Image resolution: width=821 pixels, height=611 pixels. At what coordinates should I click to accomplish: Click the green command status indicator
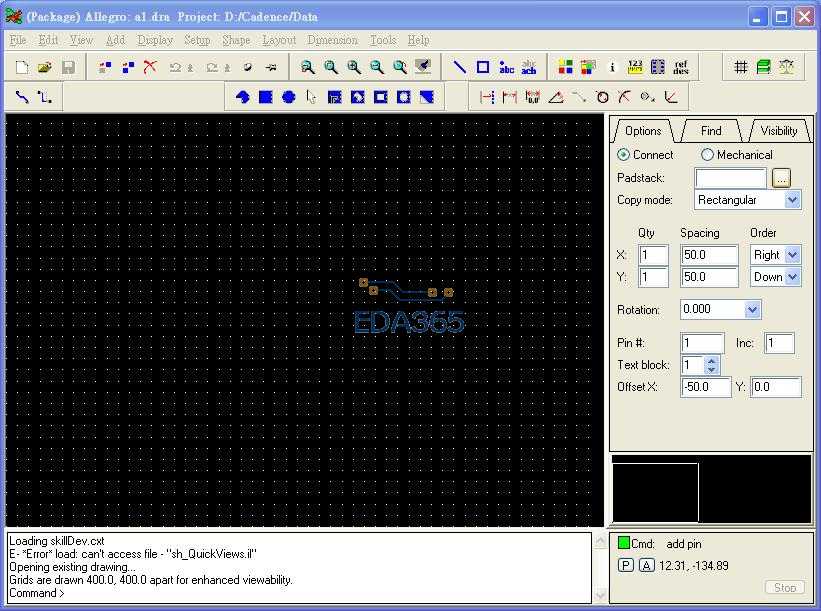[x=623, y=543]
